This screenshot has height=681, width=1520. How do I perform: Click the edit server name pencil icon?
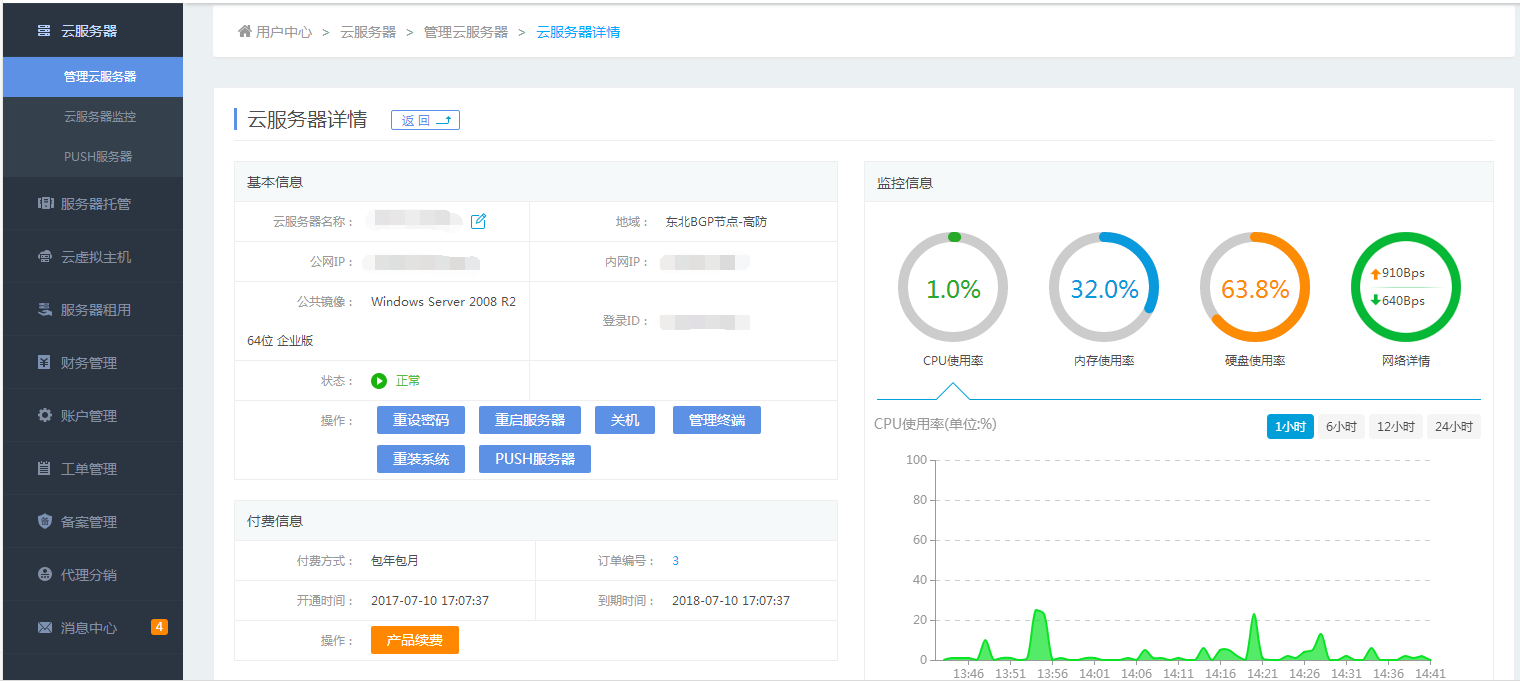pyautogui.click(x=478, y=221)
